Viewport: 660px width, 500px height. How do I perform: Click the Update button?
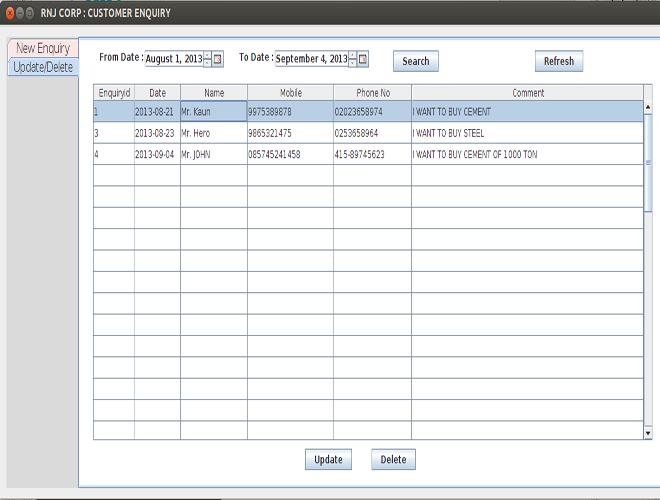click(328, 459)
